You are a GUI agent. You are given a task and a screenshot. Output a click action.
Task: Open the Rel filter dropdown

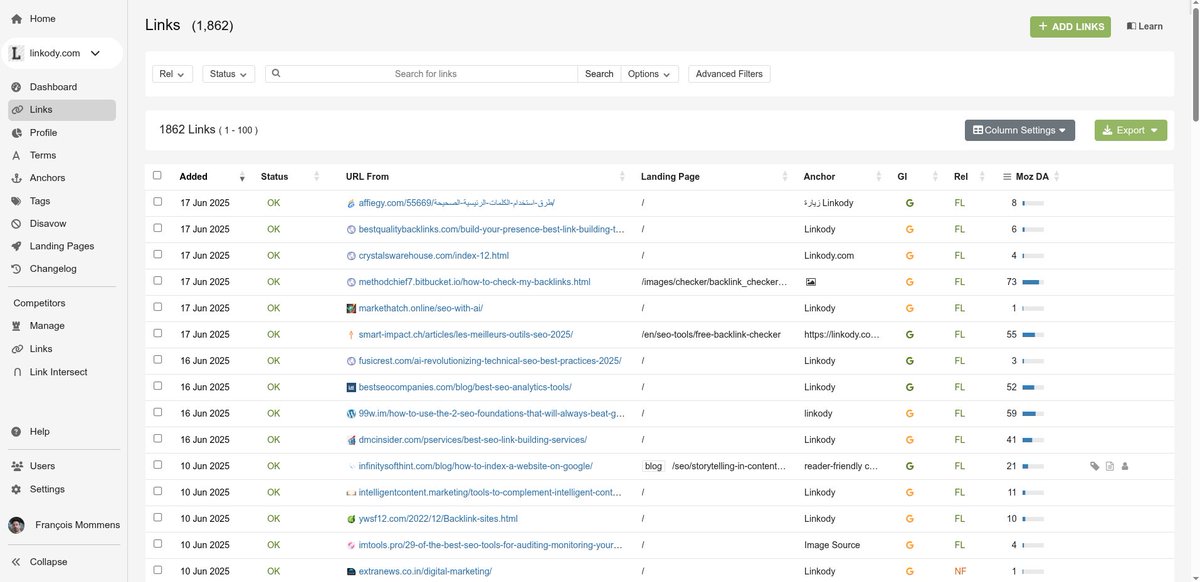(172, 74)
